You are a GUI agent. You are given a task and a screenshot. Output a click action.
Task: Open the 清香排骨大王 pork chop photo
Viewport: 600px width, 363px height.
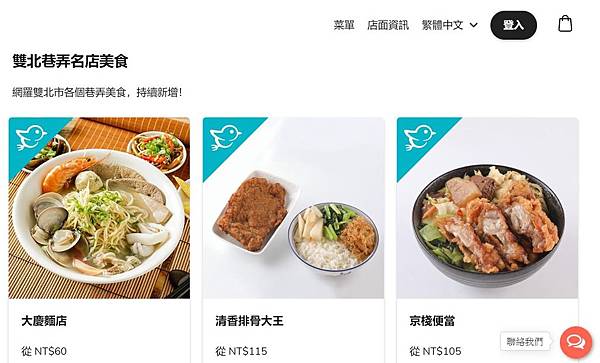(x=293, y=208)
